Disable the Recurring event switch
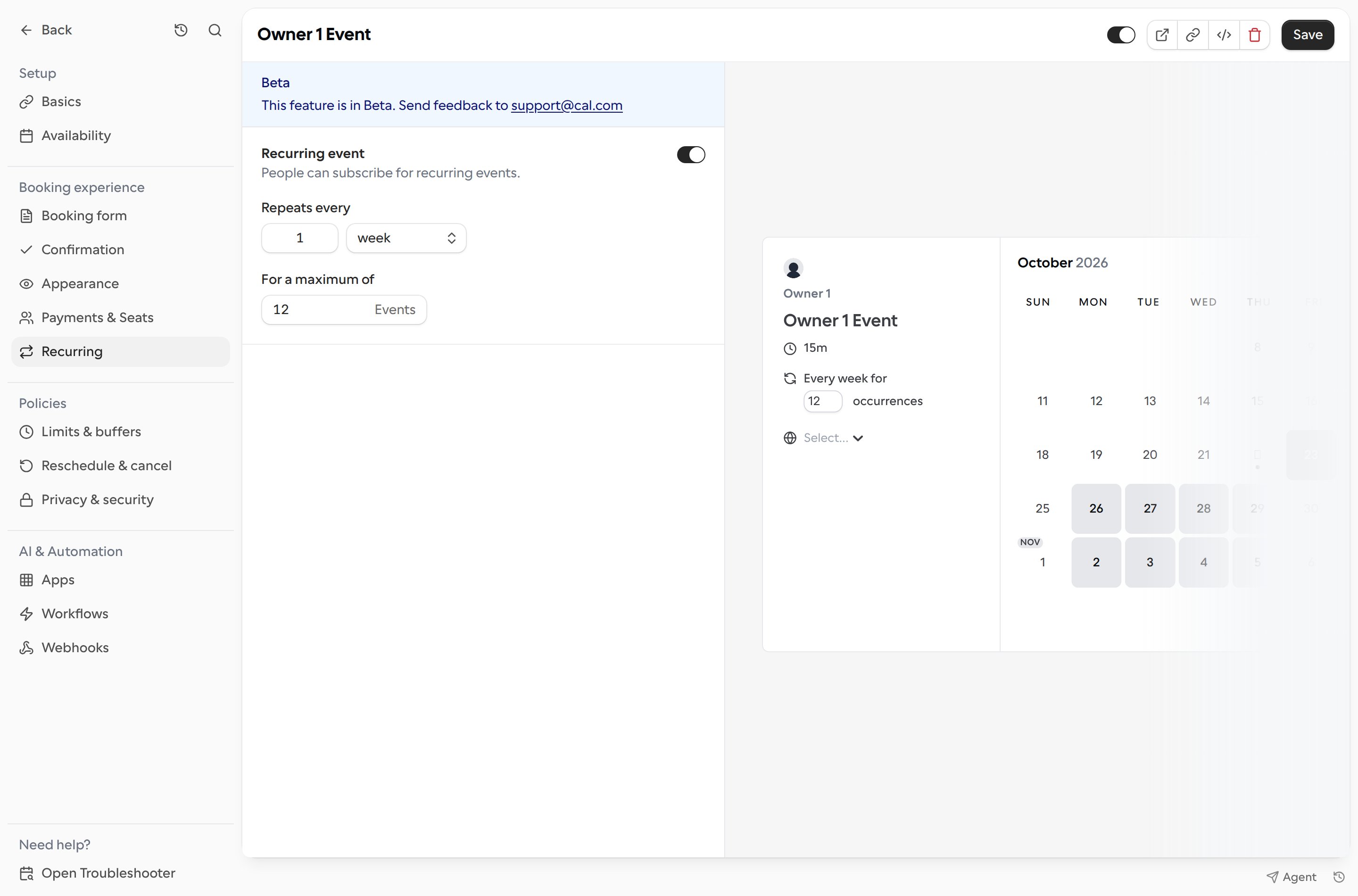This screenshot has height=896, width=1358. pos(691,155)
